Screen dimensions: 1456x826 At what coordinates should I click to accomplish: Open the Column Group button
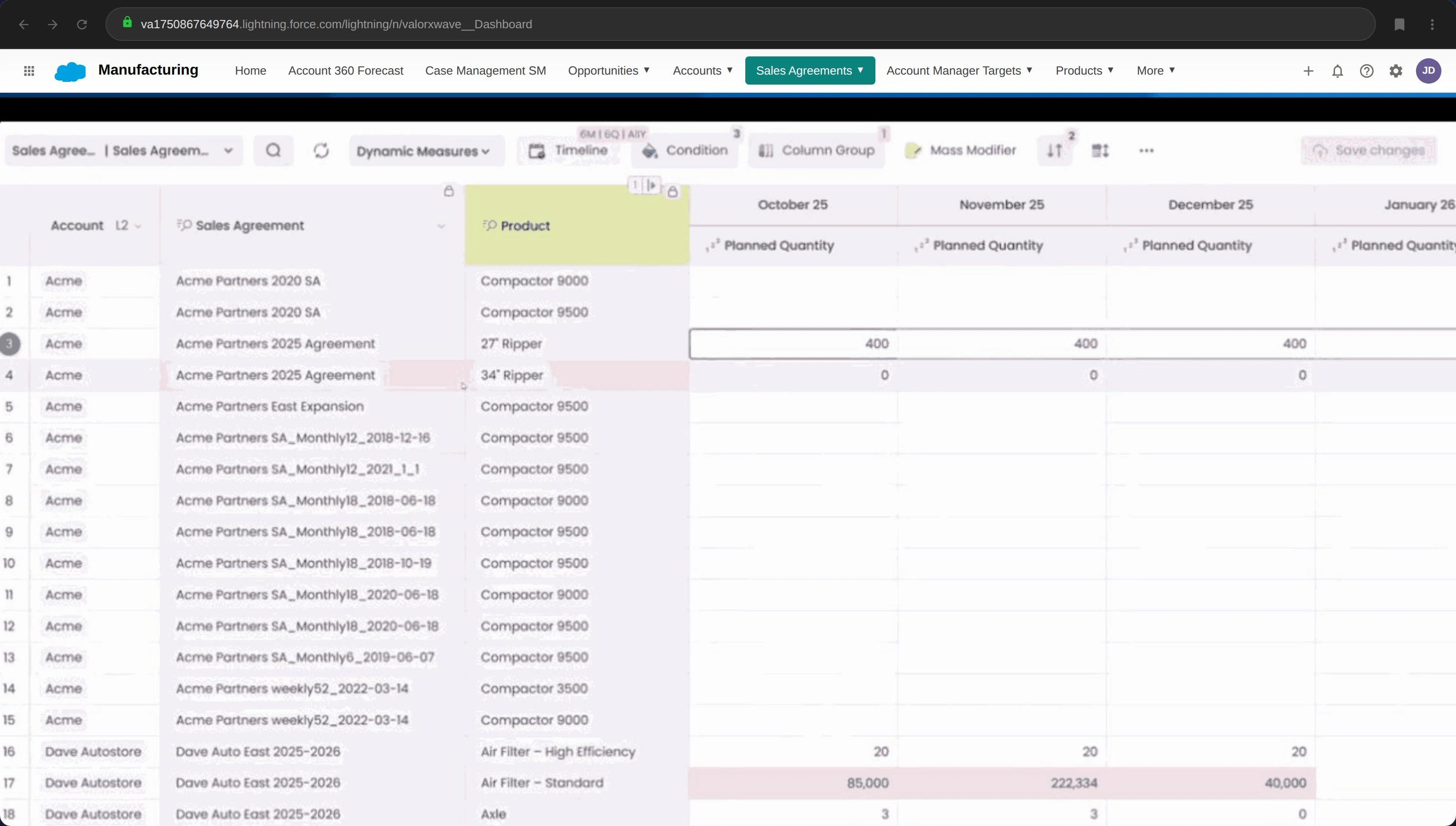[x=817, y=151]
